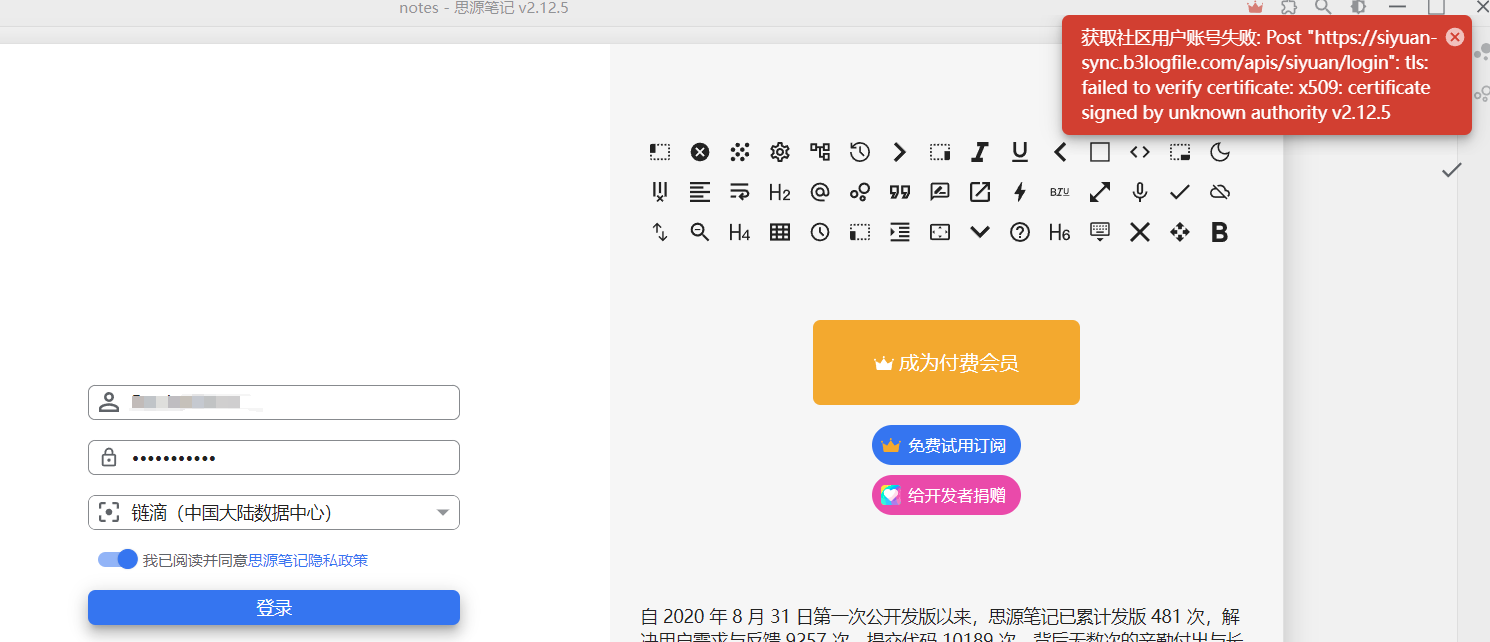The image size is (1490, 642).
Task: Open the puzzle piece plugin icon
Action: 1290,7
